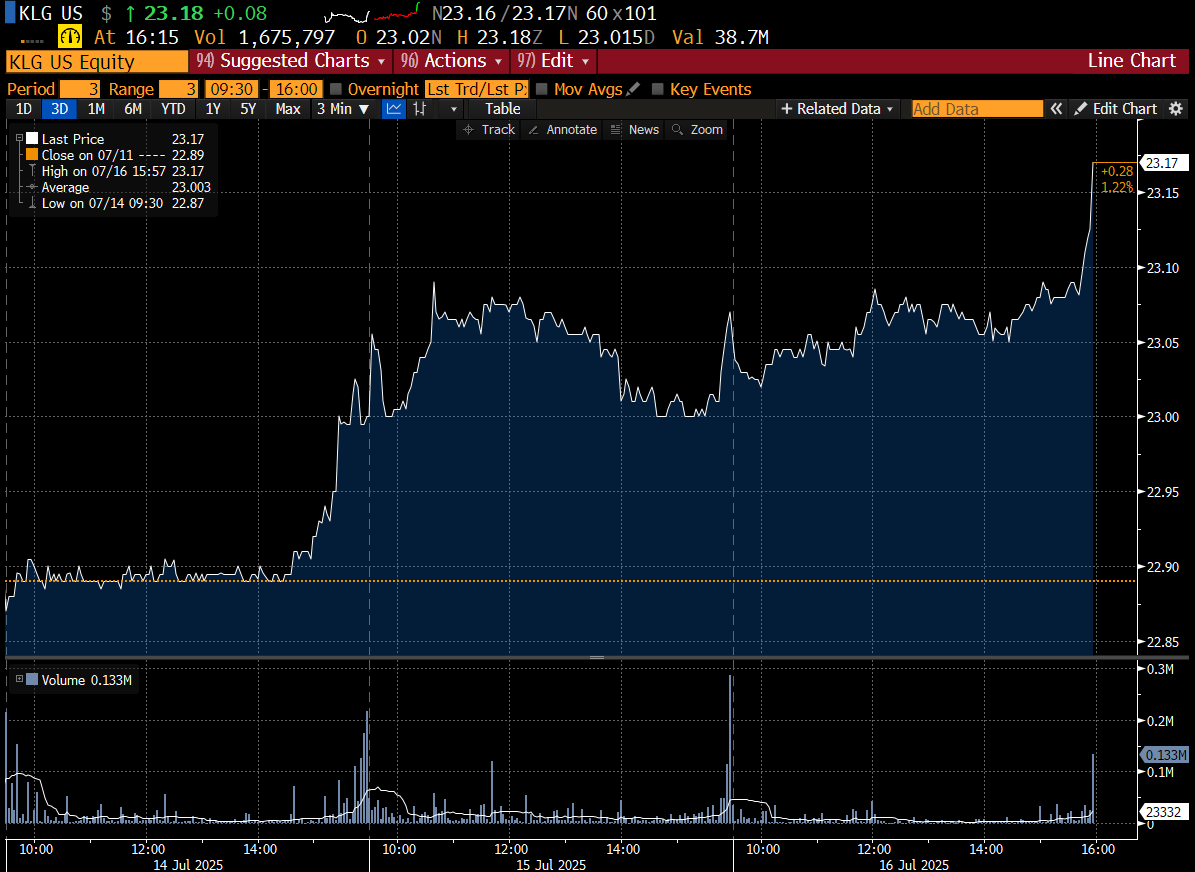Click the intraday sparkline mini chart
Image resolution: width=1195 pixels, height=872 pixels.
pos(372,14)
